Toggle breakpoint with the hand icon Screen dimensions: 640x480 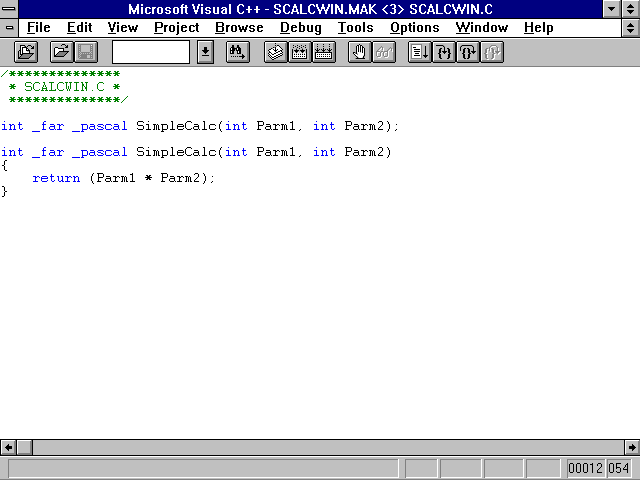point(359,52)
